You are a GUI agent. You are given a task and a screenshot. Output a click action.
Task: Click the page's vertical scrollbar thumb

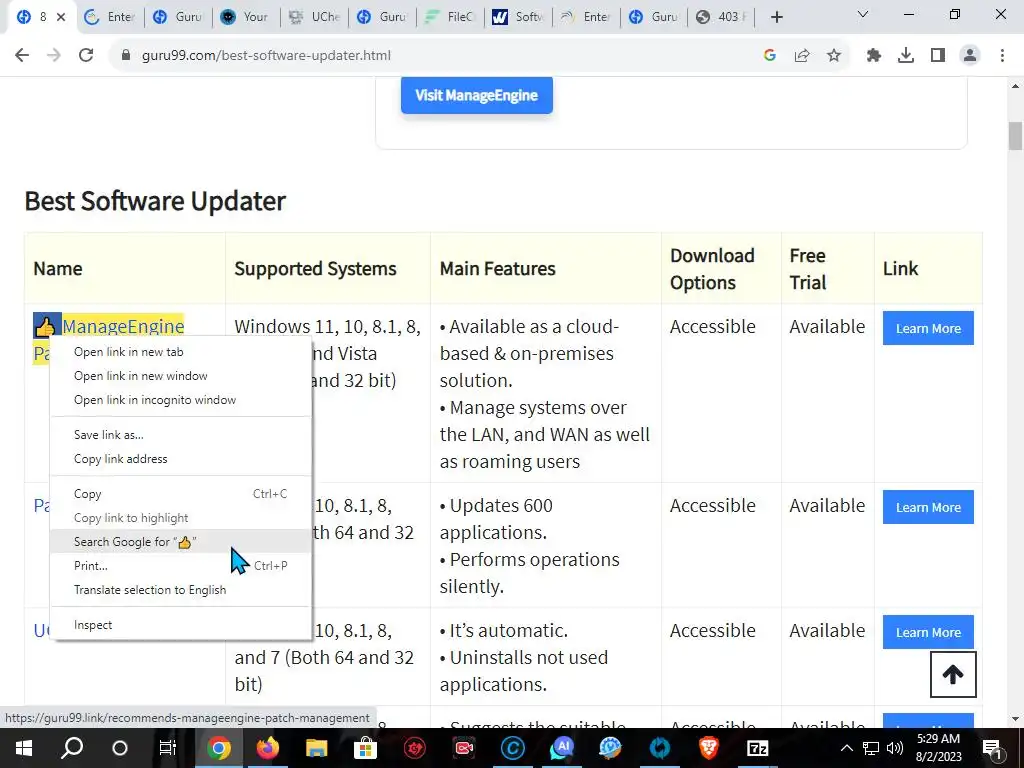click(1015, 136)
